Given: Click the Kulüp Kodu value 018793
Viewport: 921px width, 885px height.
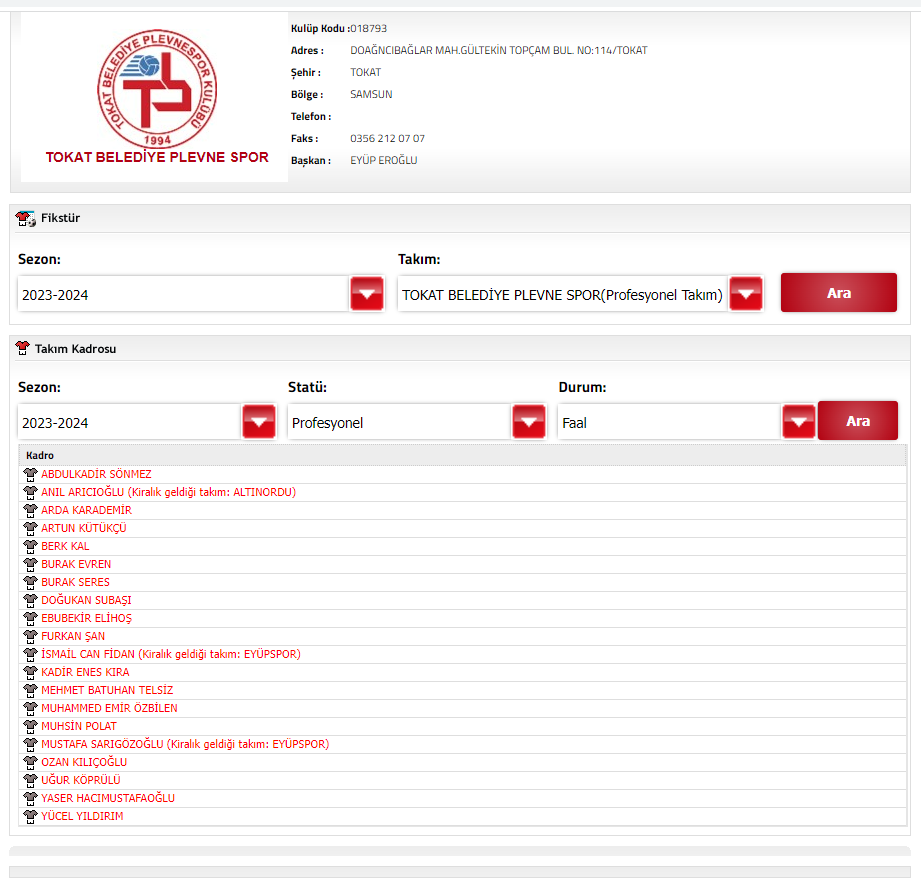Looking at the screenshot, I should (368, 28).
